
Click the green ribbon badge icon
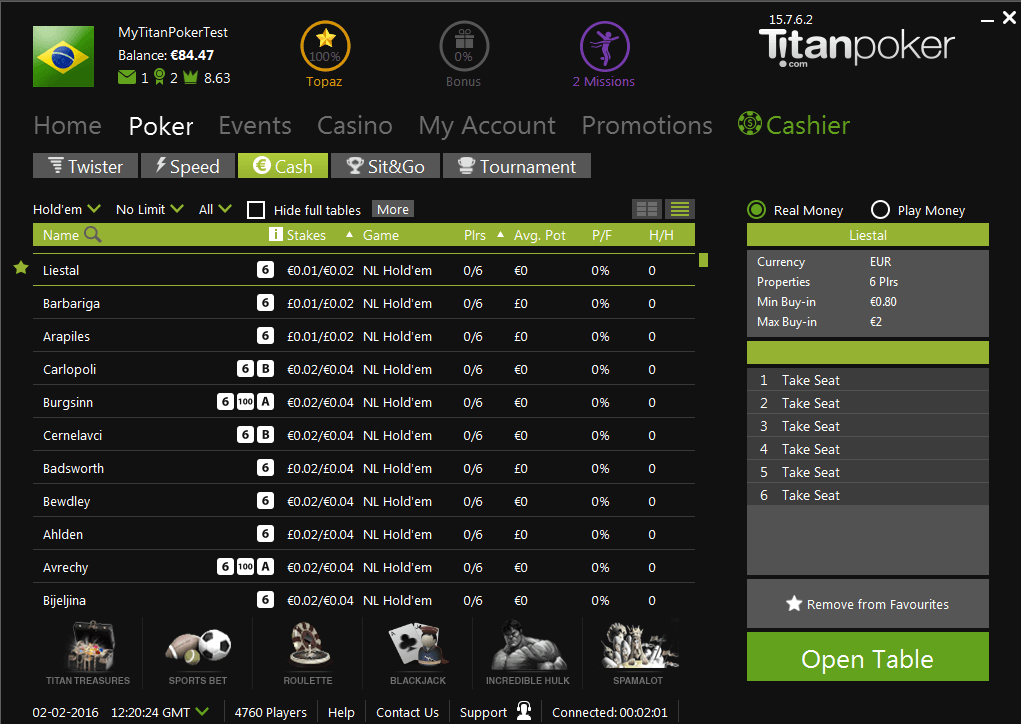159,77
